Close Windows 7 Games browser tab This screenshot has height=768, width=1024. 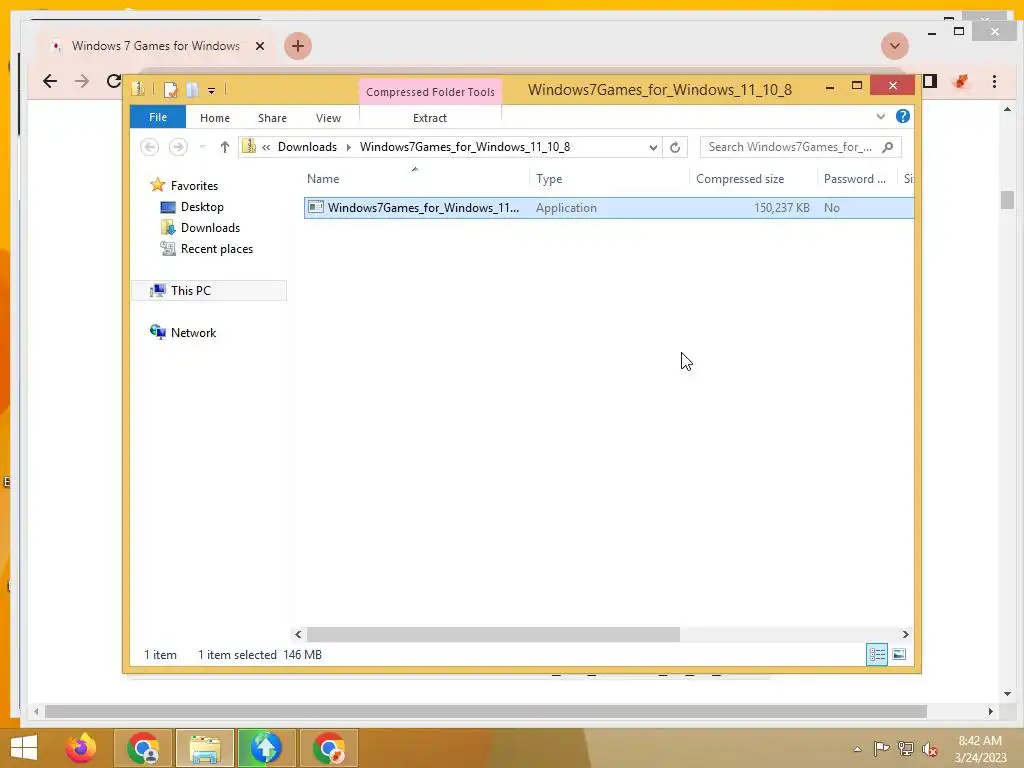pos(260,46)
